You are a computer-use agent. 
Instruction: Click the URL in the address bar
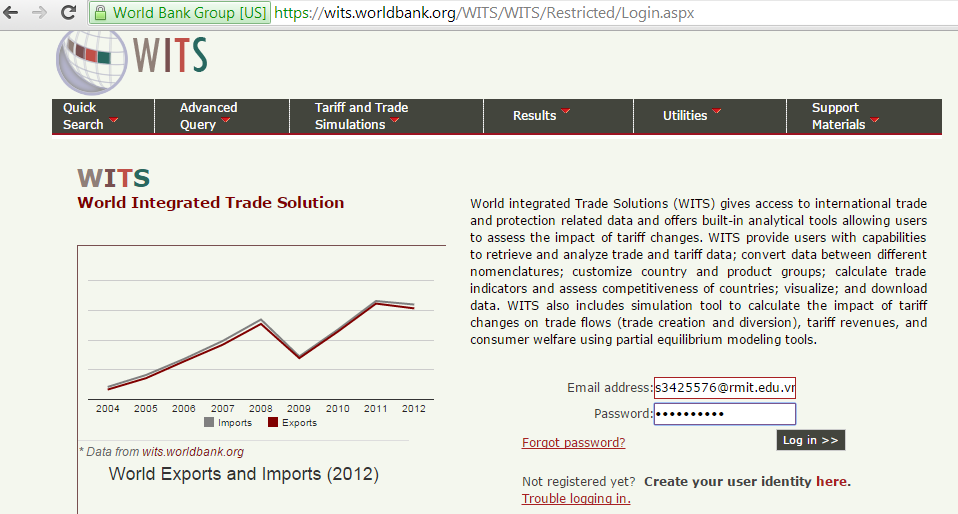coord(484,14)
